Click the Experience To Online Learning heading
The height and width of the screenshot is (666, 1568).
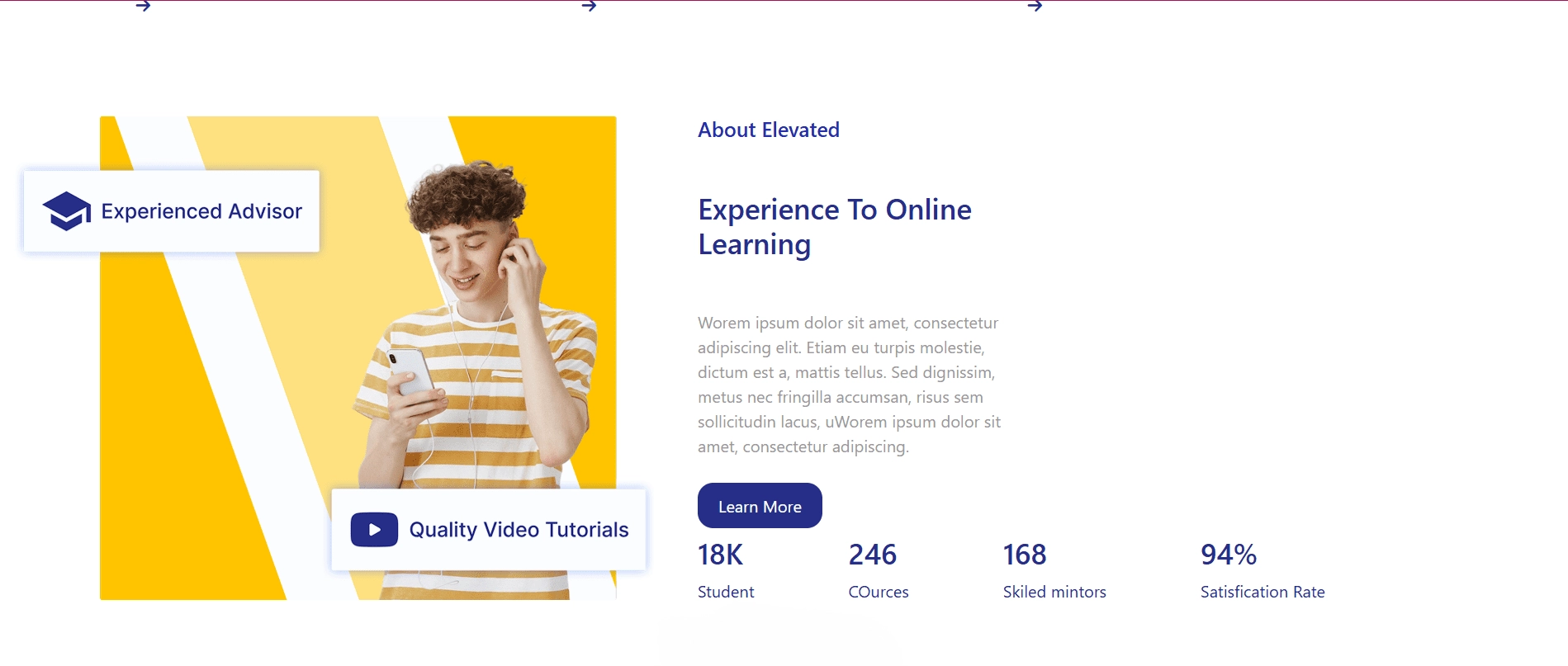click(834, 227)
